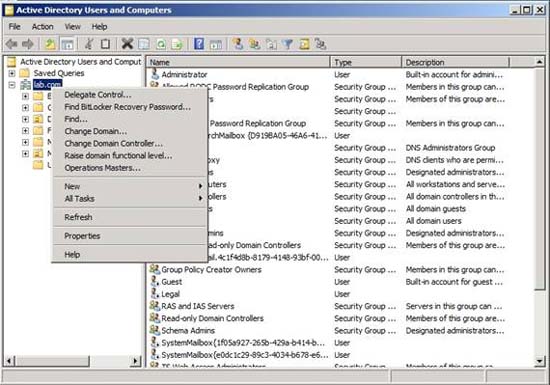550x385 pixels.
Task: Click the list pane scroll up arrow
Action: click(539, 62)
